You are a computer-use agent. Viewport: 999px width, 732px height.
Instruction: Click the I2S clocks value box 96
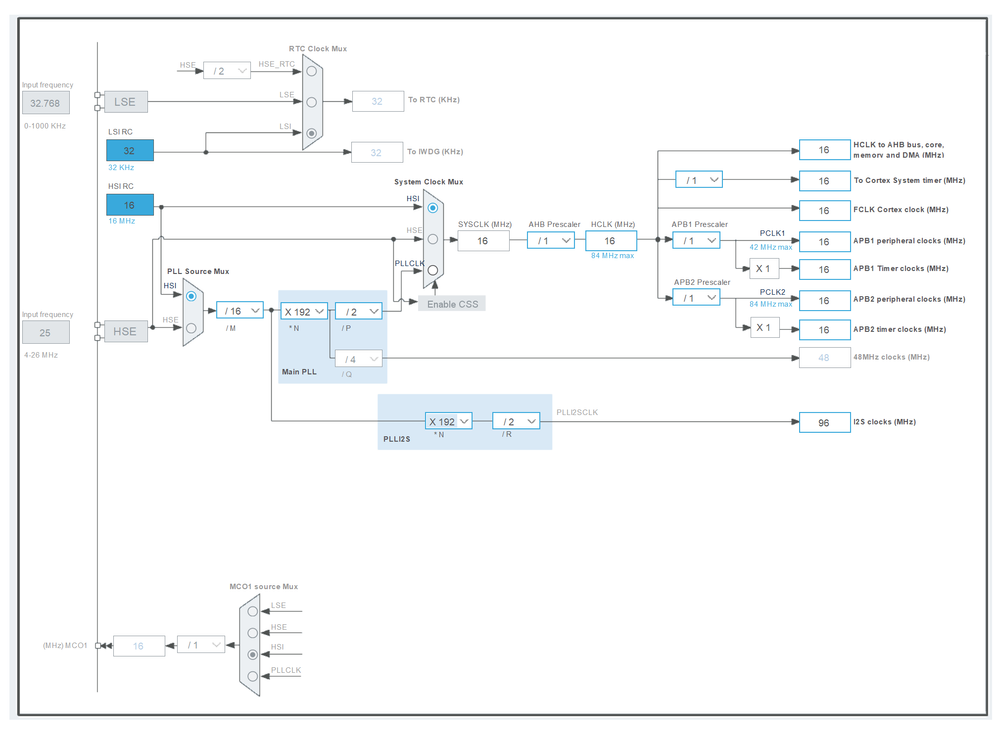point(824,422)
